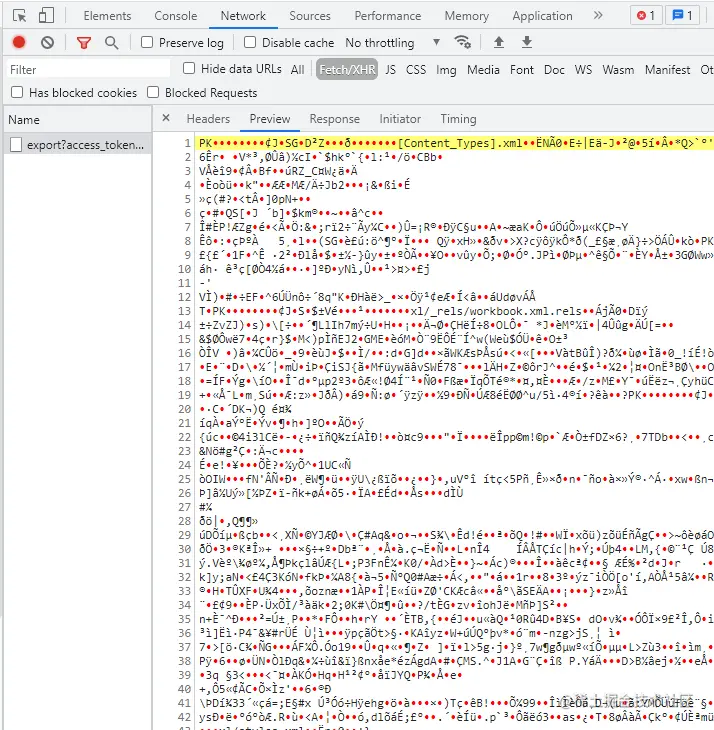Activate the inspect element picker icon
The image size is (714, 730).
(x=20, y=16)
